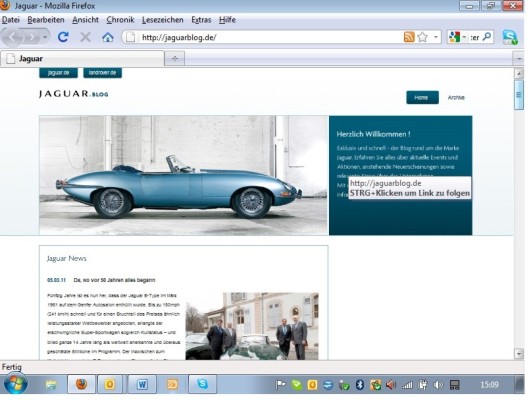Viewport: 531px width, 400px height.
Task: Click the Firefox back arrow button
Action: coord(12,37)
